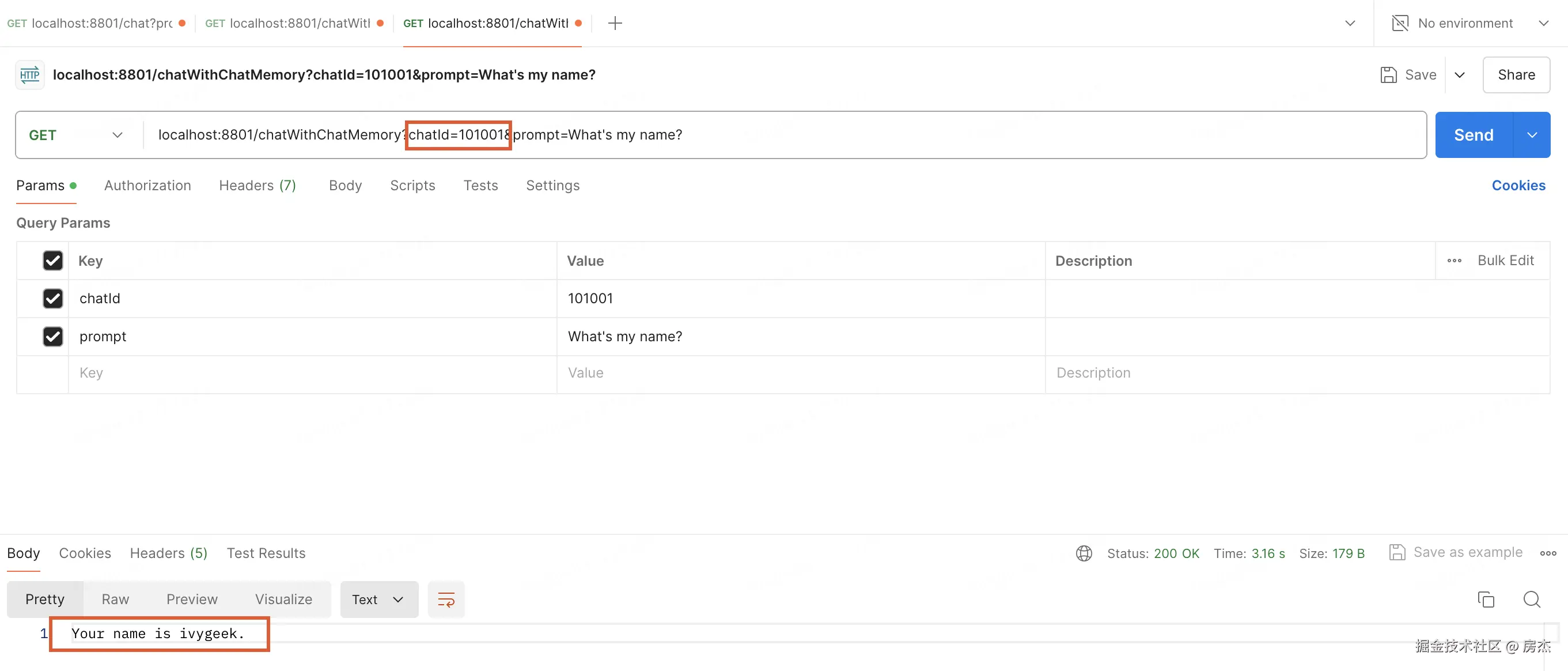1568x671 pixels.
Task: Uncheck the prompt parameter checkbox
Action: (53, 337)
